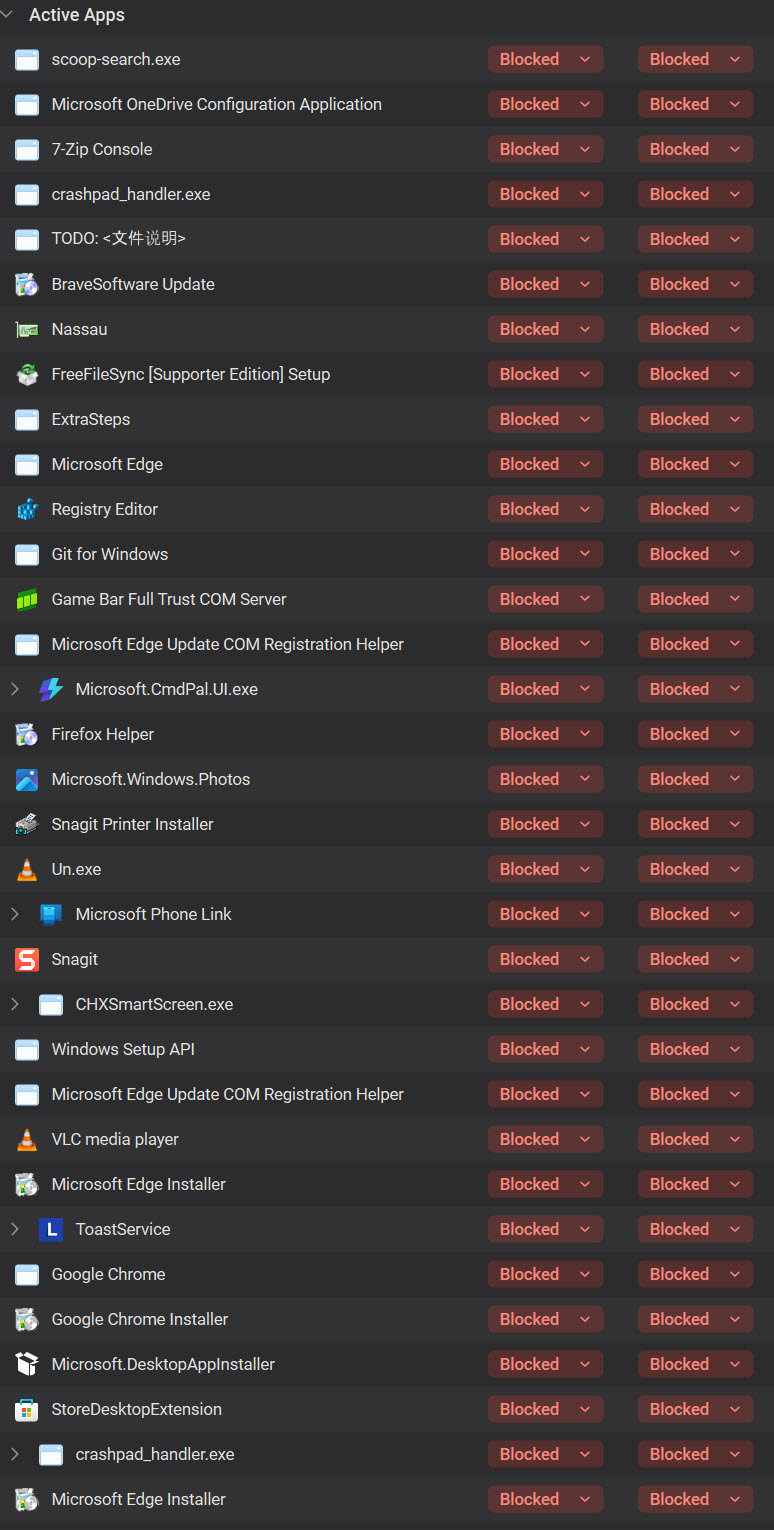Expand the Microsoft.CmdPal.UI.exe row
Screen dimensions: 774x1530
pyautogui.click(x=15, y=690)
